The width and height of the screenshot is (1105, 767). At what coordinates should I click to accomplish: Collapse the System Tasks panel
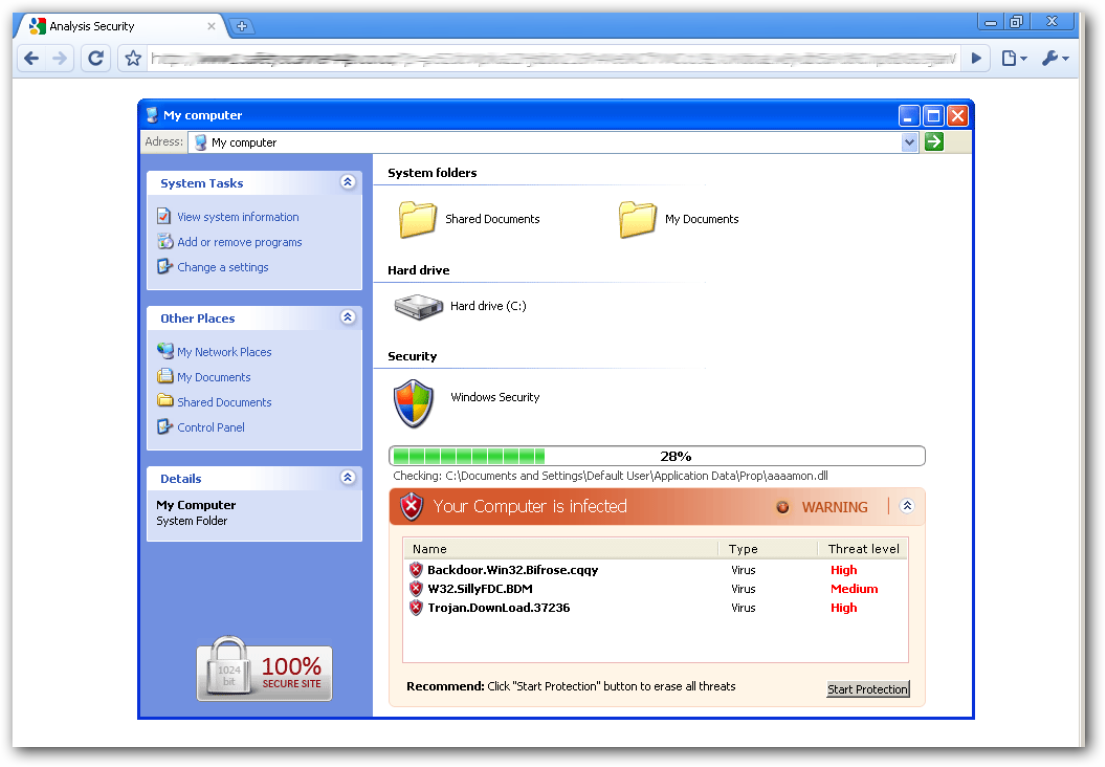point(347,182)
